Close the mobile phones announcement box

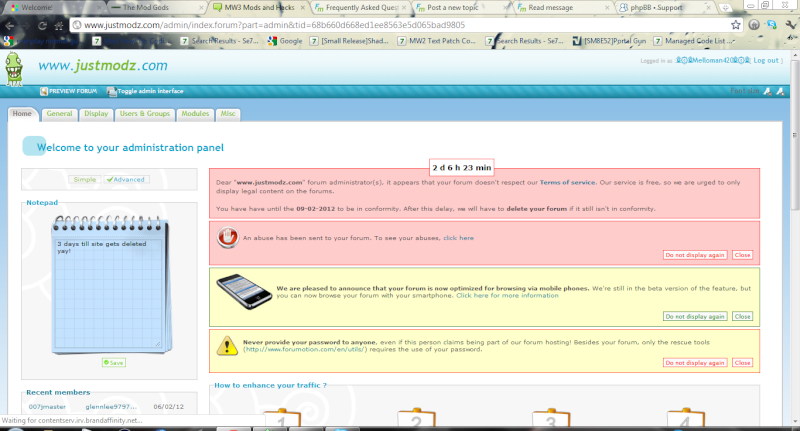pos(742,316)
